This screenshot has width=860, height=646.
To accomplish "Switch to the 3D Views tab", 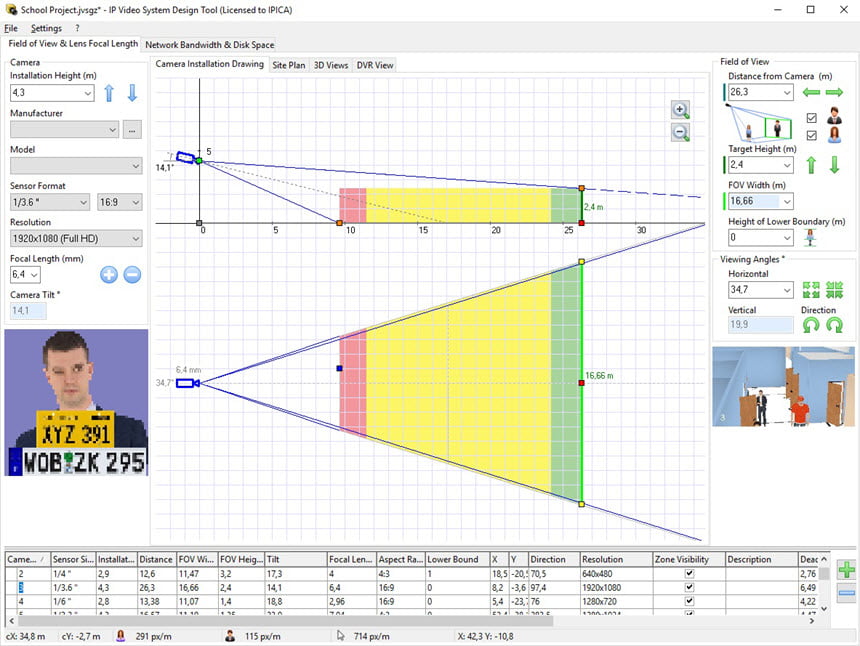I will (x=331, y=65).
